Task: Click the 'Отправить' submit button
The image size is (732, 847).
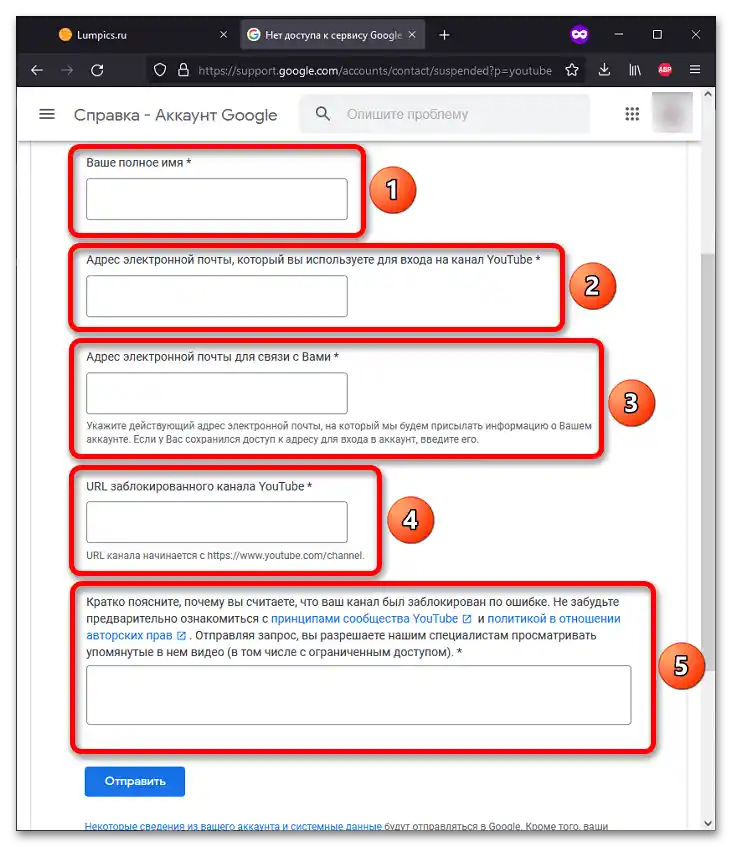Action: click(x=135, y=782)
